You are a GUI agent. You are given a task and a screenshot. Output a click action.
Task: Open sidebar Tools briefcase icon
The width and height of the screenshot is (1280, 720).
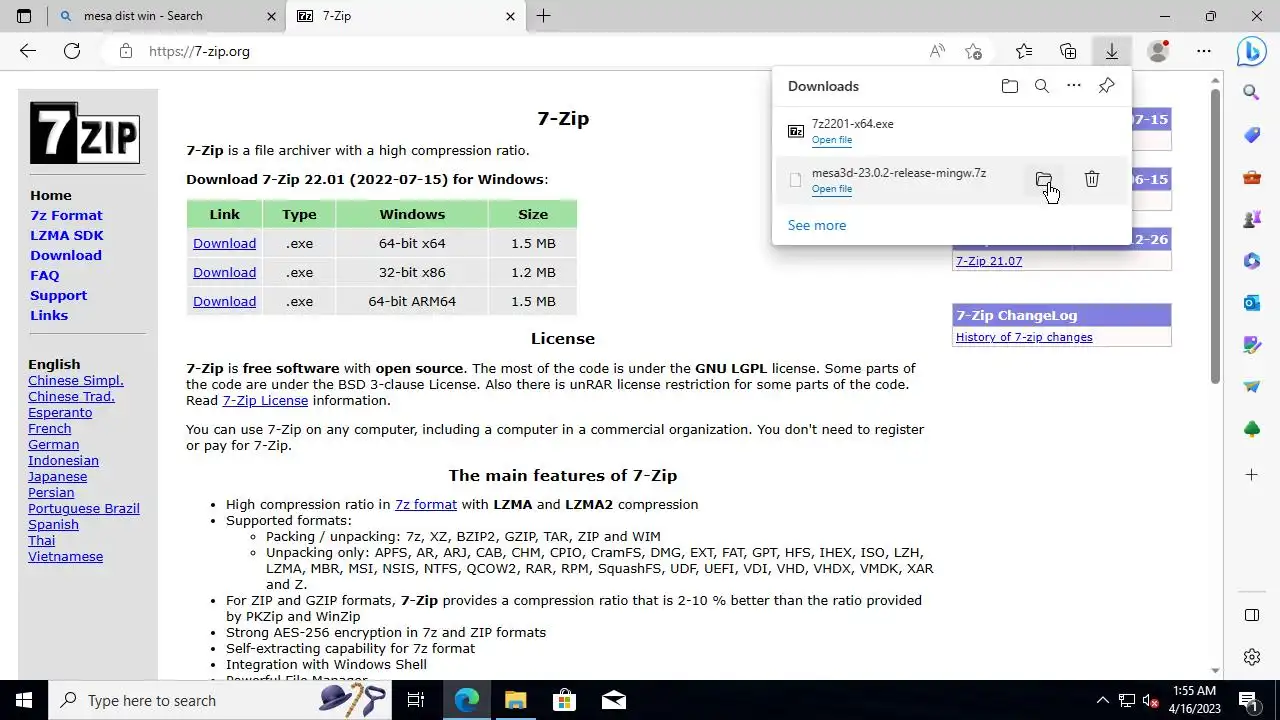coord(1252,178)
